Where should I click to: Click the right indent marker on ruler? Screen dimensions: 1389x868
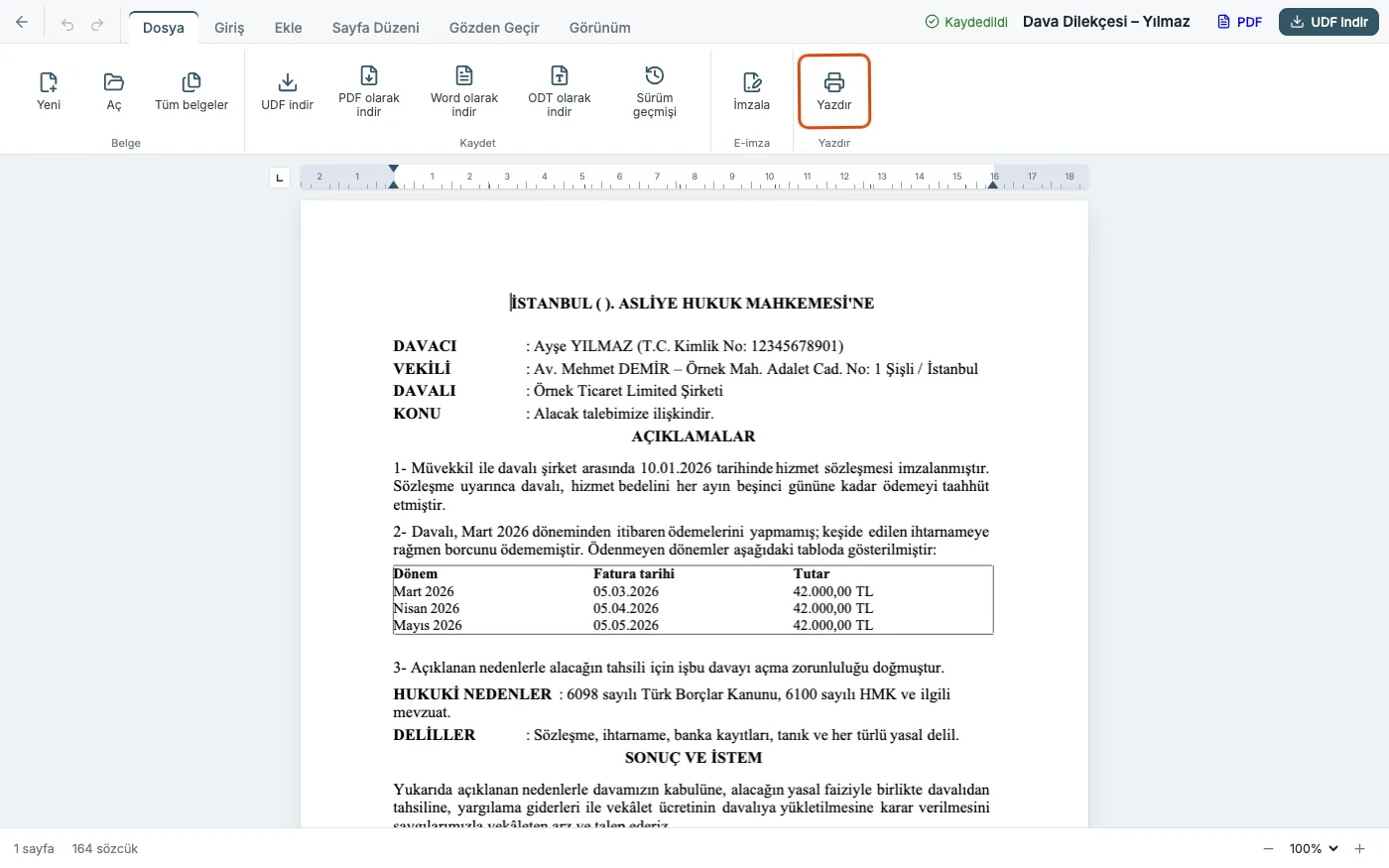(x=993, y=184)
